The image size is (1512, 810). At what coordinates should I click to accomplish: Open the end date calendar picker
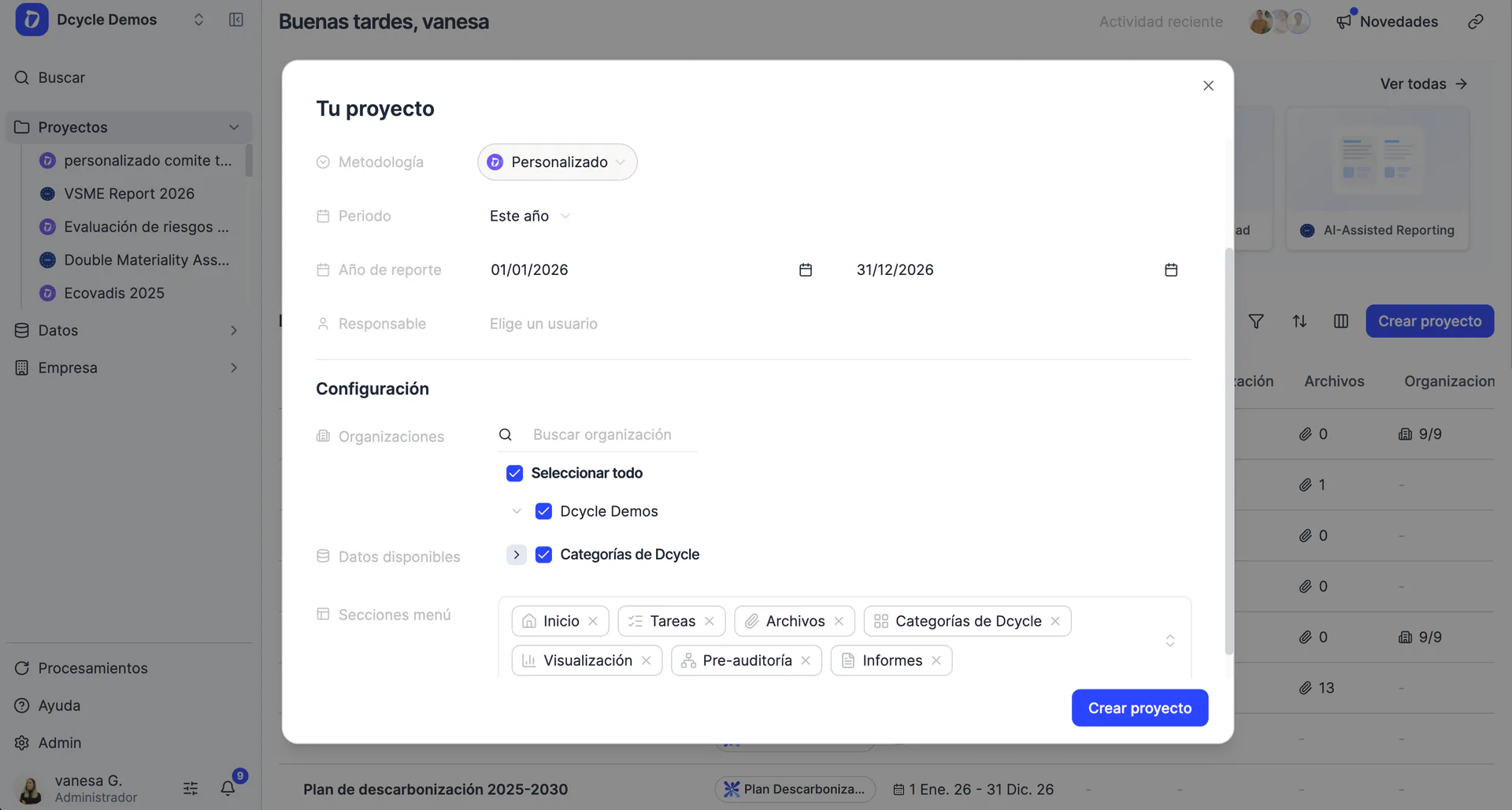point(1171,269)
